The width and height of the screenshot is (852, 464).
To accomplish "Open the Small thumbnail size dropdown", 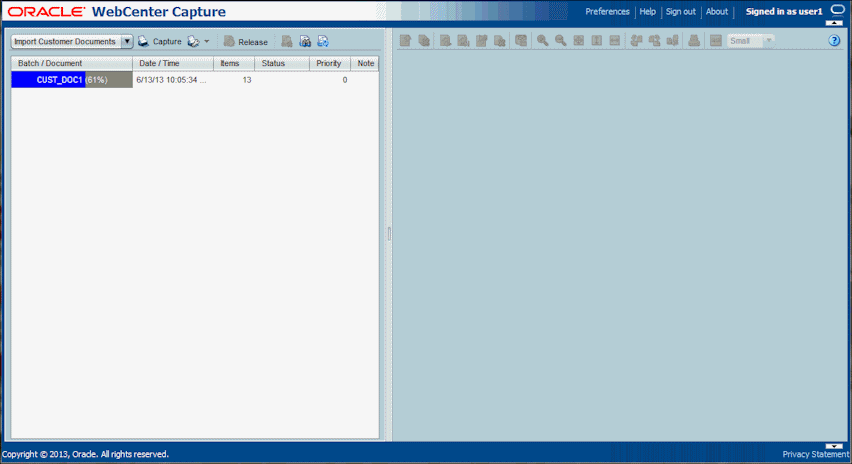I will [769, 41].
